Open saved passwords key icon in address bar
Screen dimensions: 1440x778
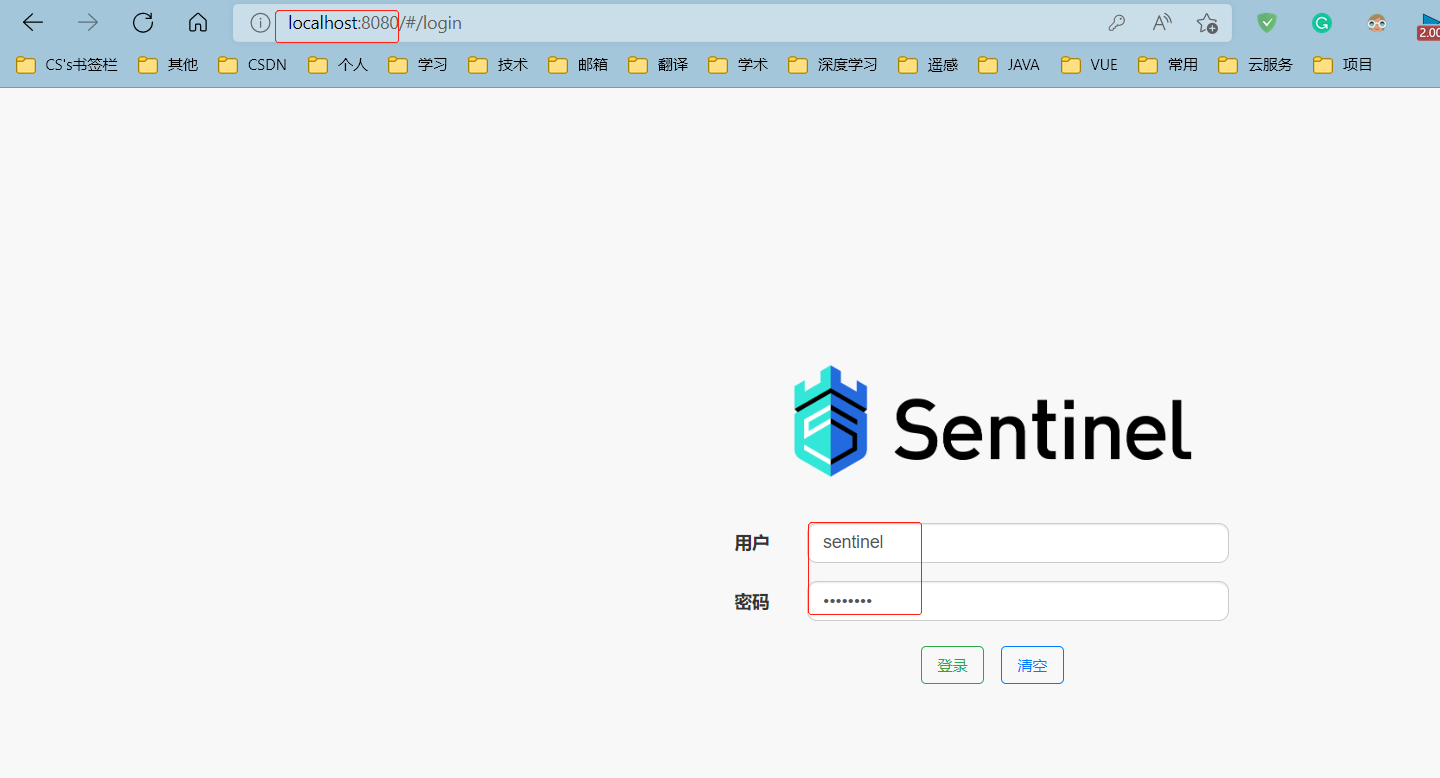1117,23
